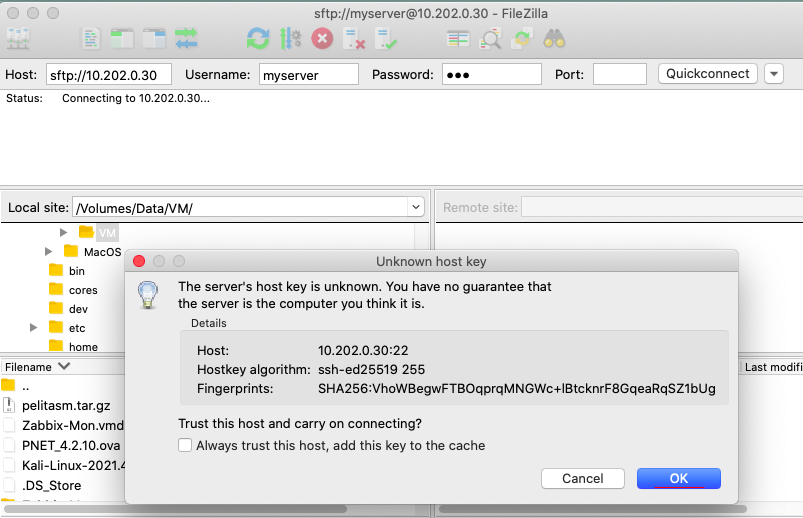The image size is (803, 518).
Task: Sort by the Filename column header
Action: tap(37, 367)
